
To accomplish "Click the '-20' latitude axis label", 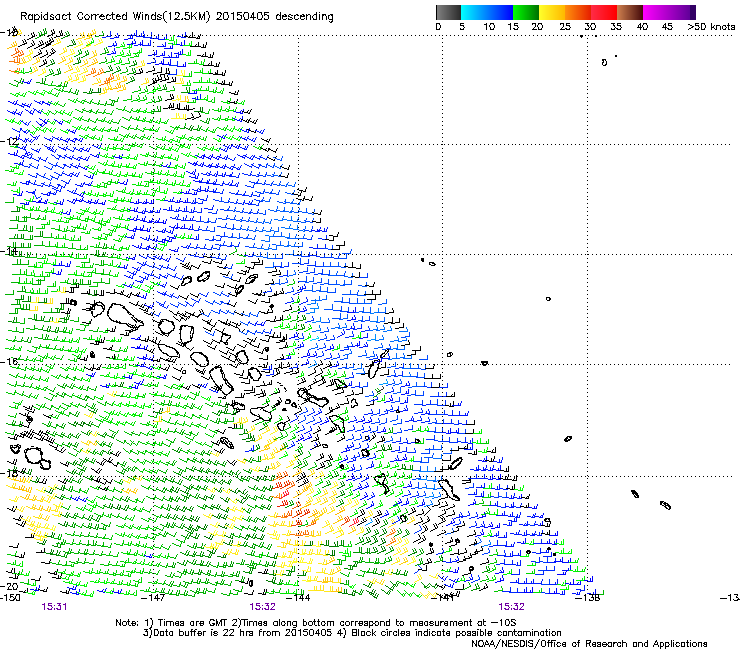I will click(x=9, y=586).
